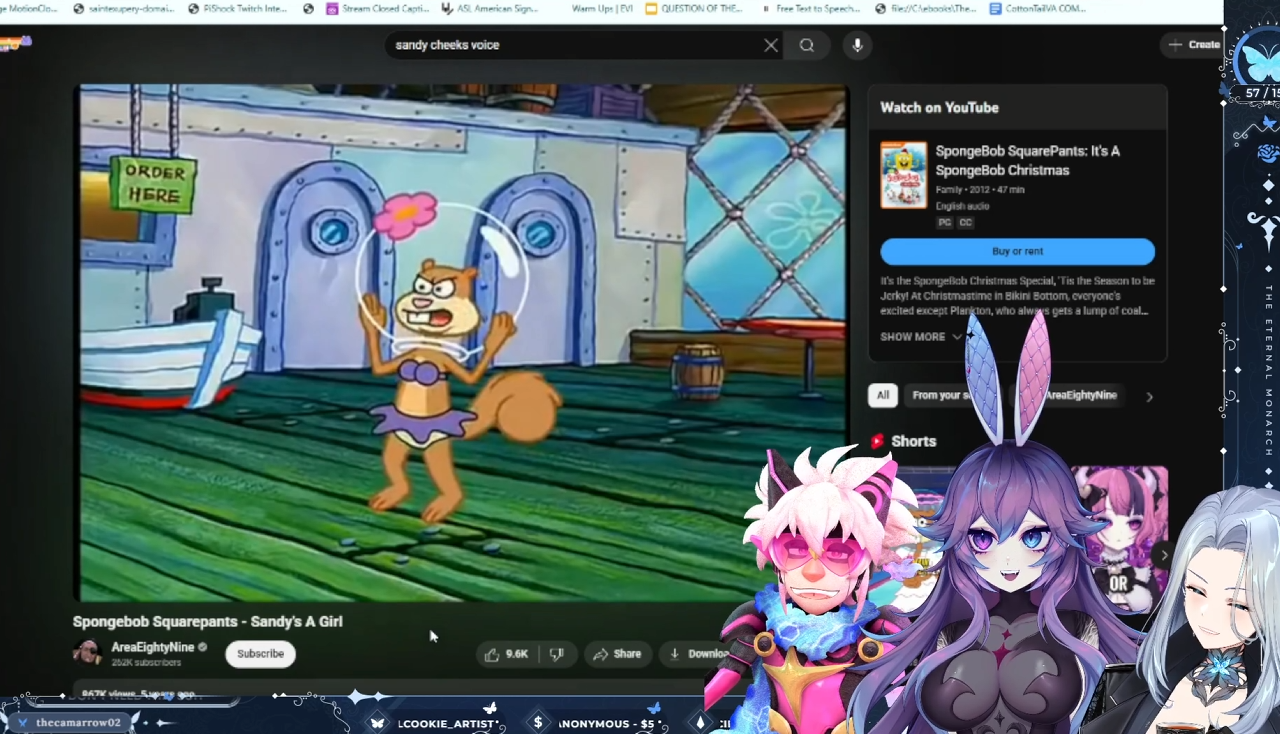The image size is (1280, 734).
Task: Open the PiShock Twitch Inte bookmark
Action: tap(238, 8)
